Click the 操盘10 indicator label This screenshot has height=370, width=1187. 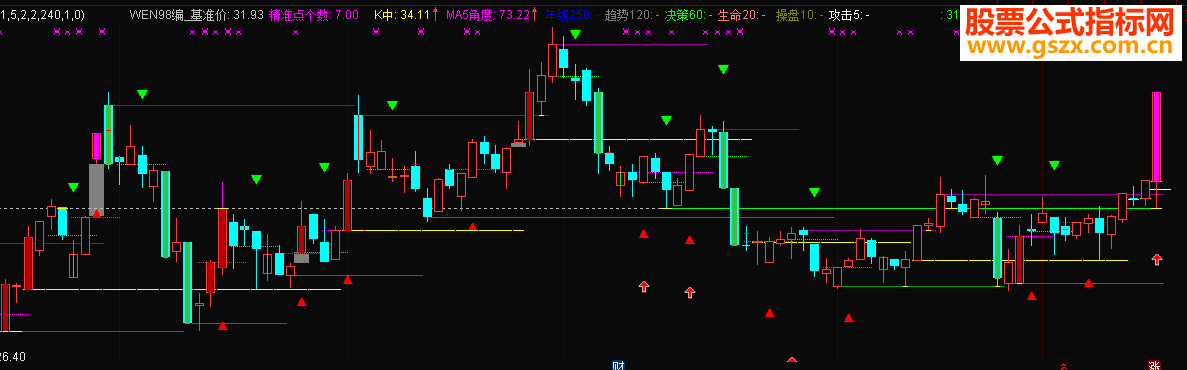799,14
